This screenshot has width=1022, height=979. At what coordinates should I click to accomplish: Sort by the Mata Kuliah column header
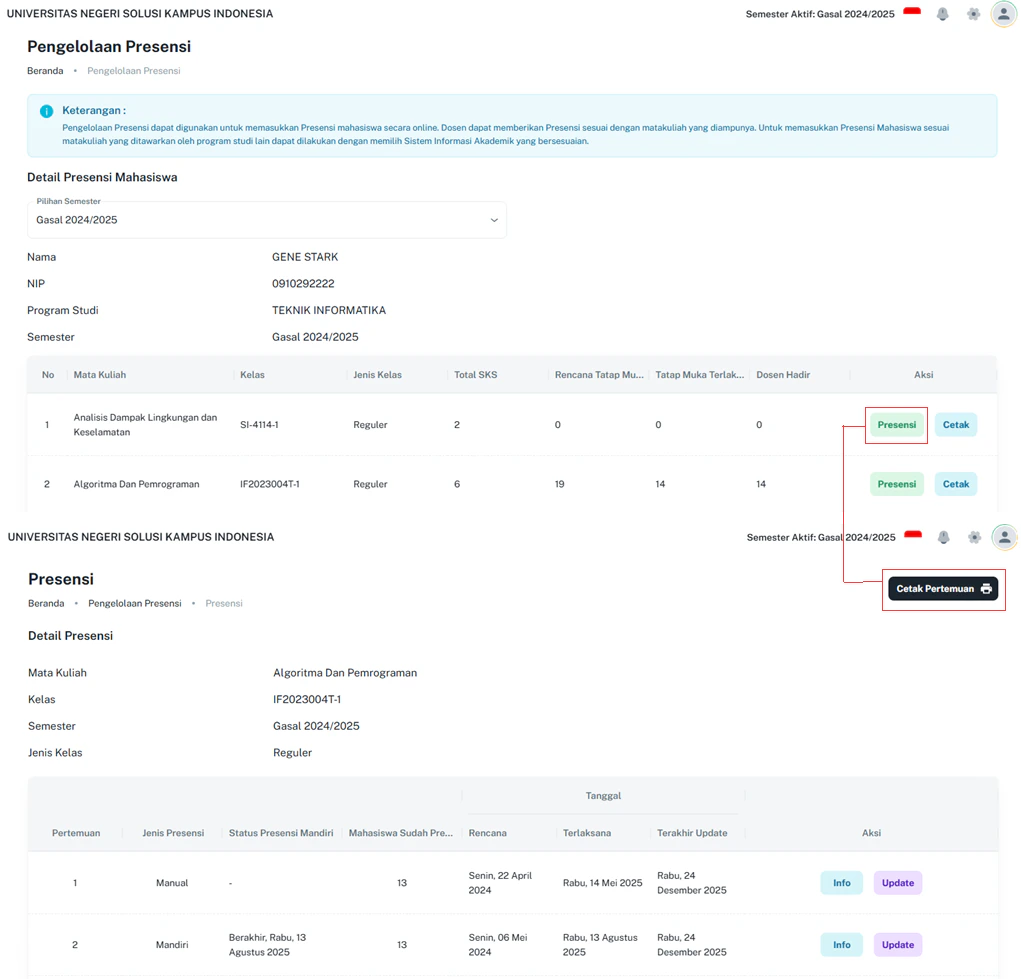point(100,375)
